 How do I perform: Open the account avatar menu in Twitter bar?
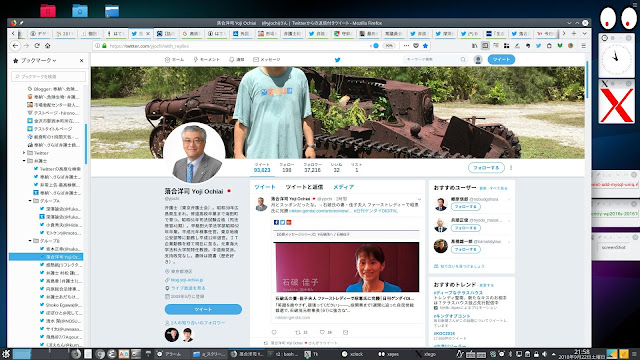click(478, 60)
